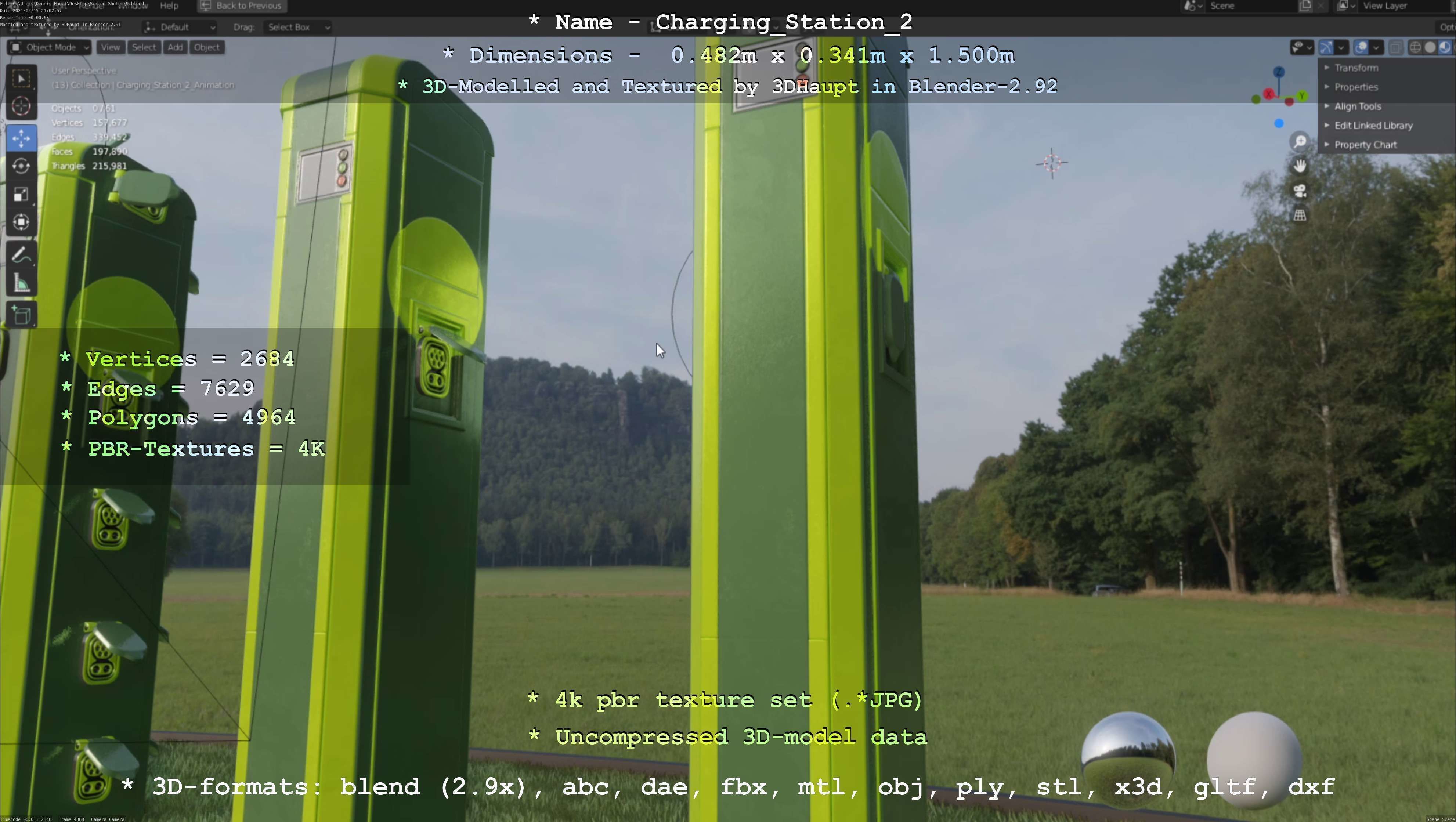
Task: Open the Help menu
Action: point(169,6)
